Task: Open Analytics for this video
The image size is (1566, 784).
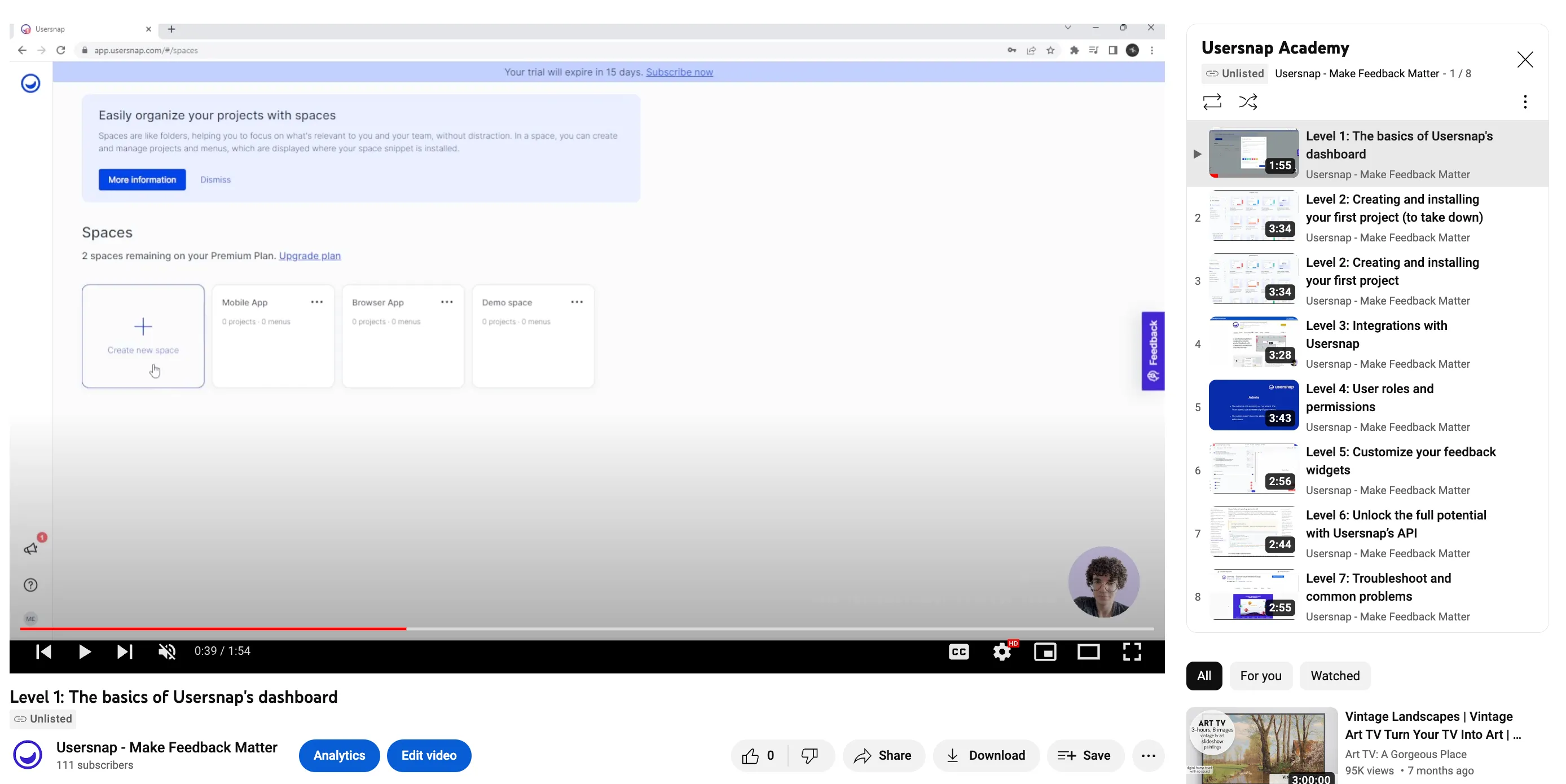Action: click(x=338, y=755)
